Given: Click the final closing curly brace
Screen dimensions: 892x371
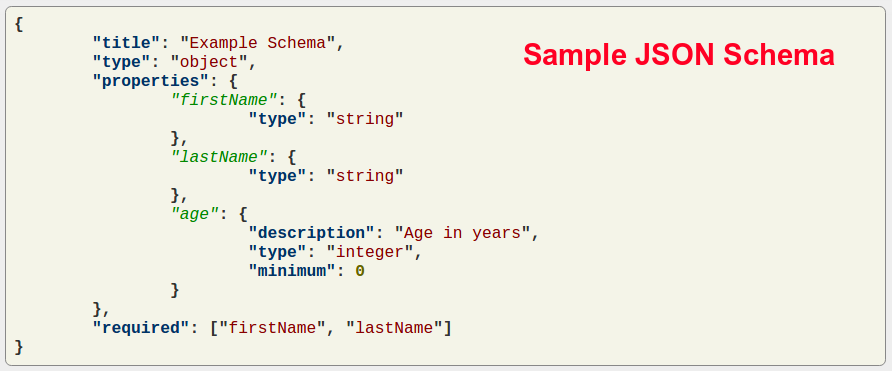Looking at the screenshot, I should 19,347.
